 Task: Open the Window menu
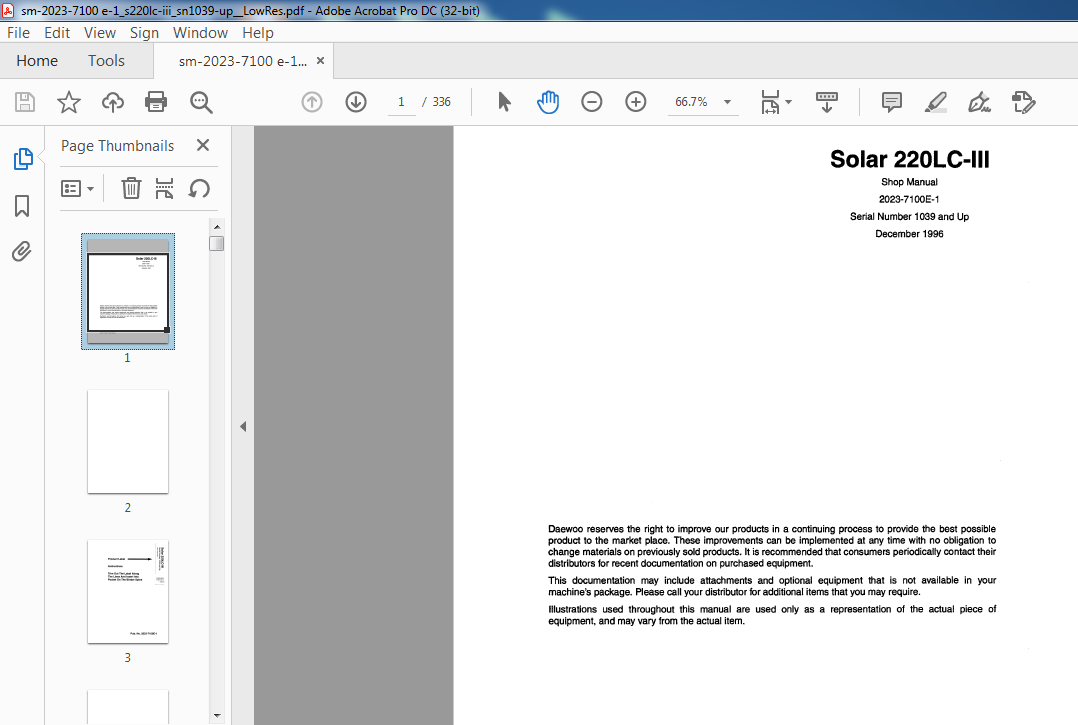[x=200, y=32]
